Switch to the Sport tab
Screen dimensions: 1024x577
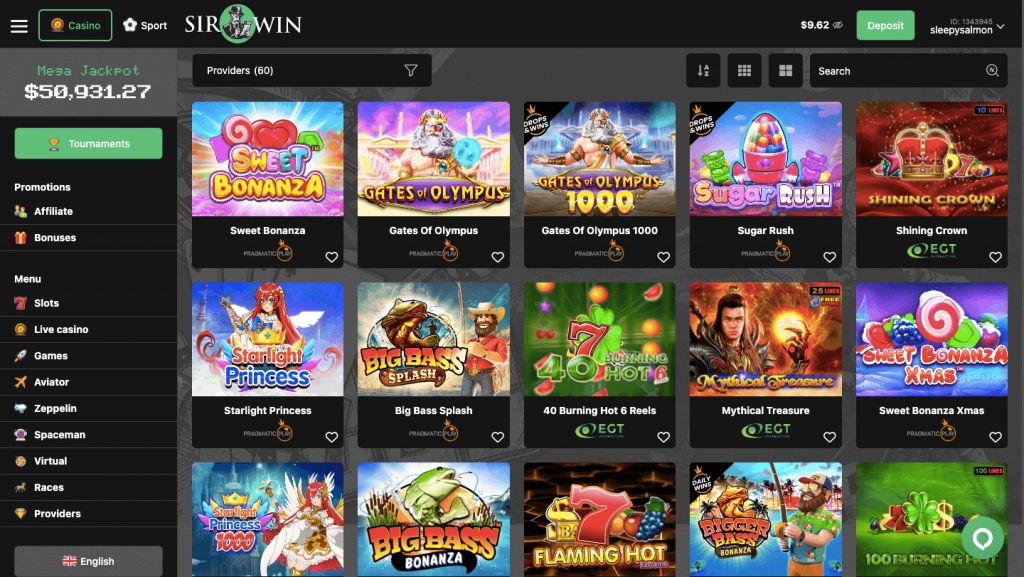pyautogui.click(x=145, y=25)
